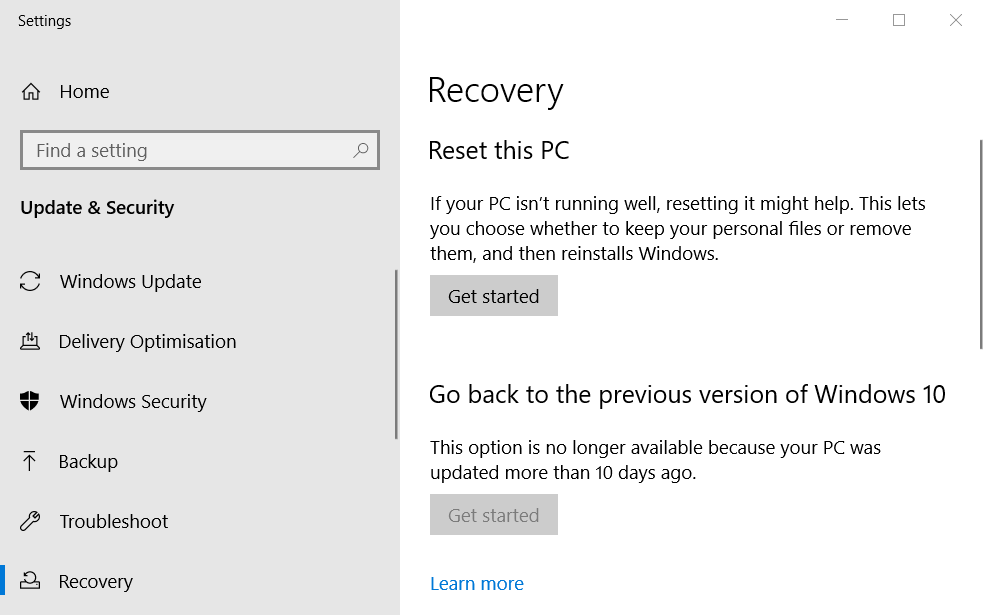Click the Delivery Optimisation icon
The image size is (985, 615).
pos(30,341)
